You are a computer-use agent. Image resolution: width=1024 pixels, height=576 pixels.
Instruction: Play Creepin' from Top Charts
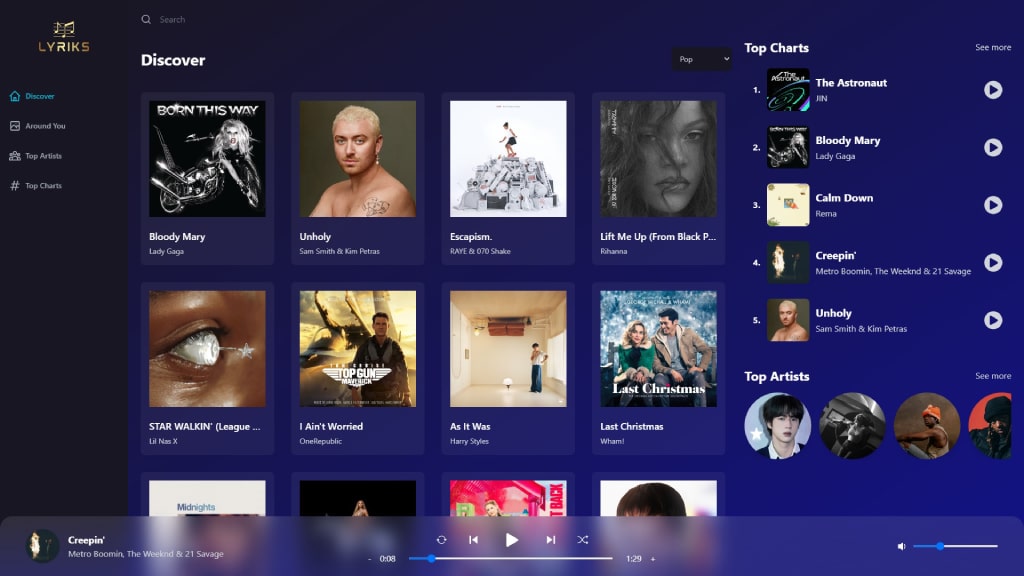click(x=993, y=263)
